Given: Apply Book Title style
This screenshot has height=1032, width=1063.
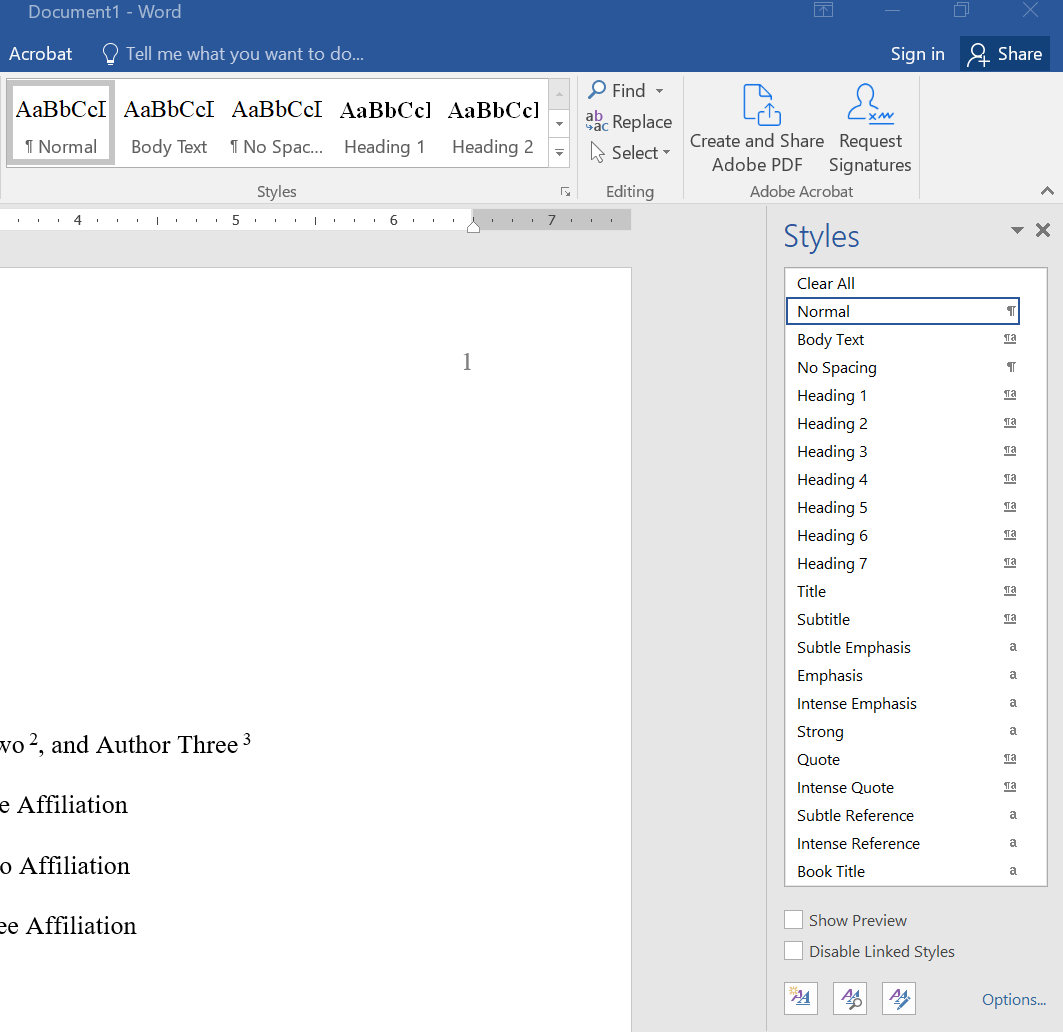Looking at the screenshot, I should click(902, 871).
